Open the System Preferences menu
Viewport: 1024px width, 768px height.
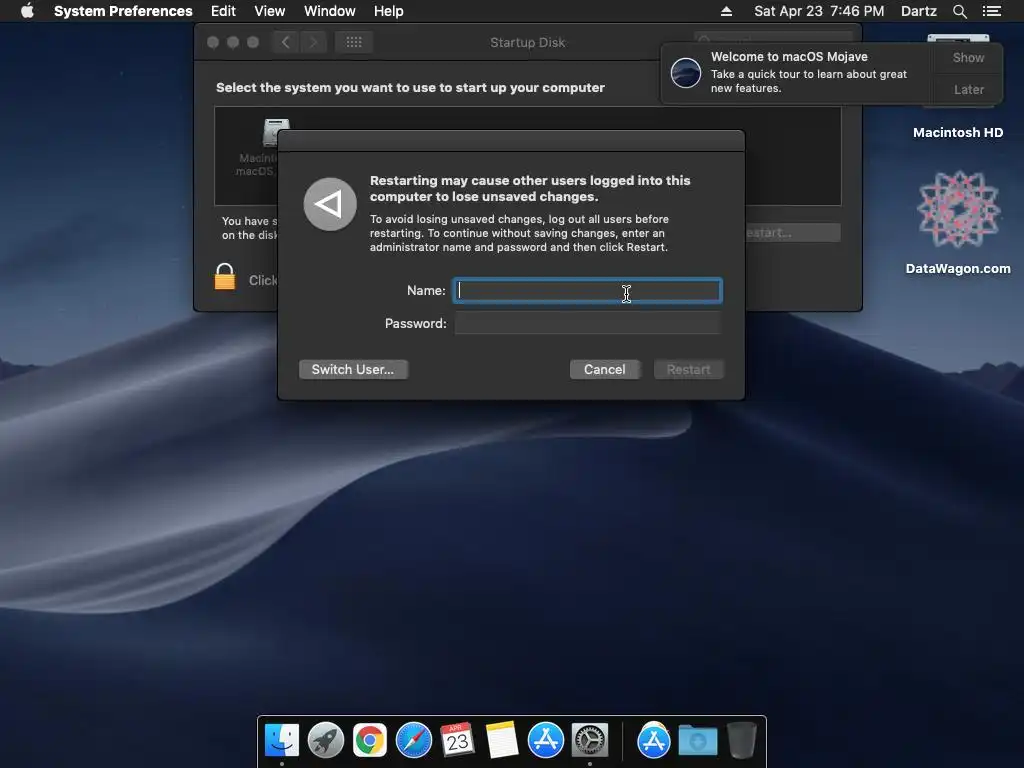(123, 11)
